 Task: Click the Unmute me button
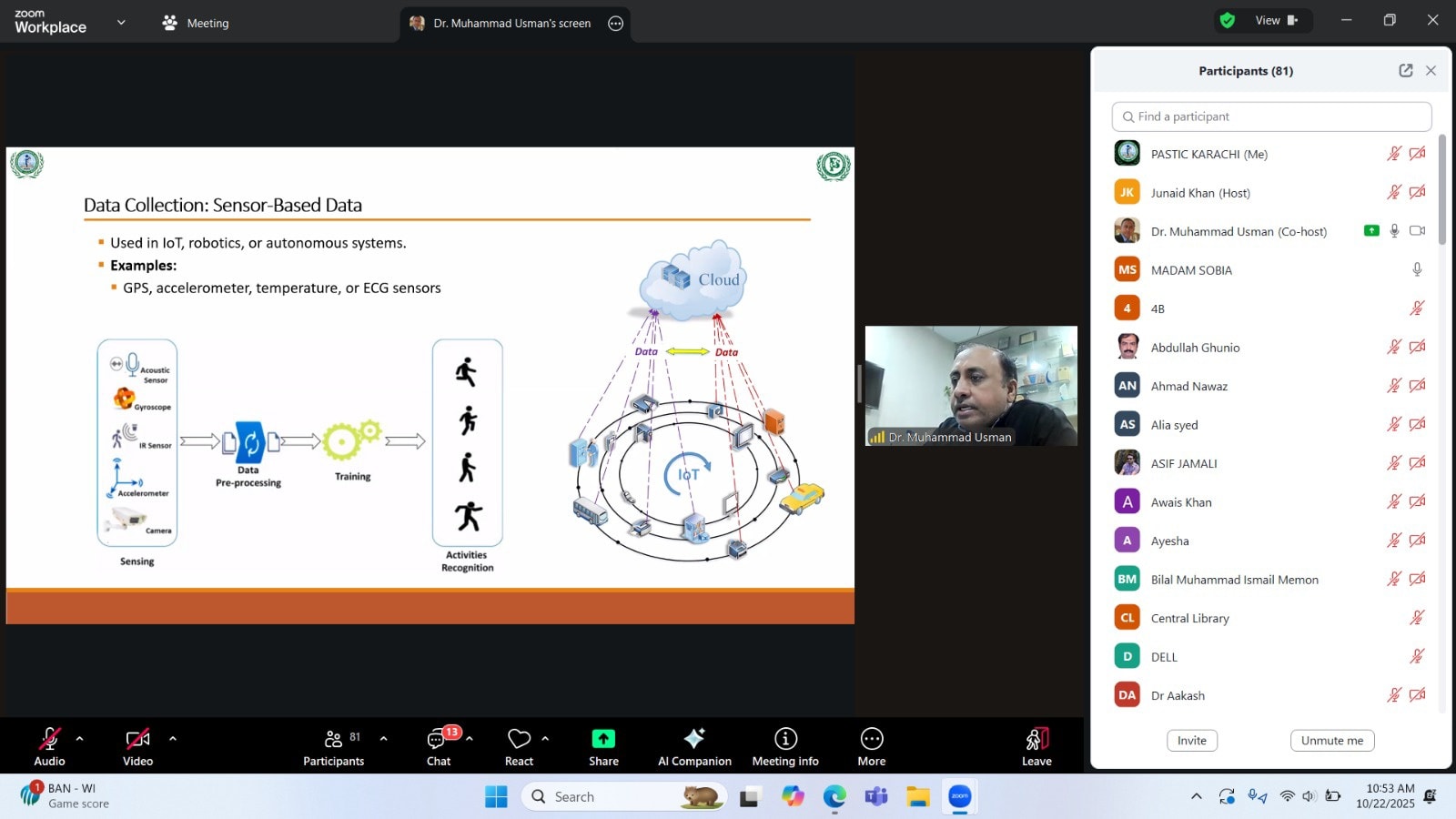tap(1331, 740)
